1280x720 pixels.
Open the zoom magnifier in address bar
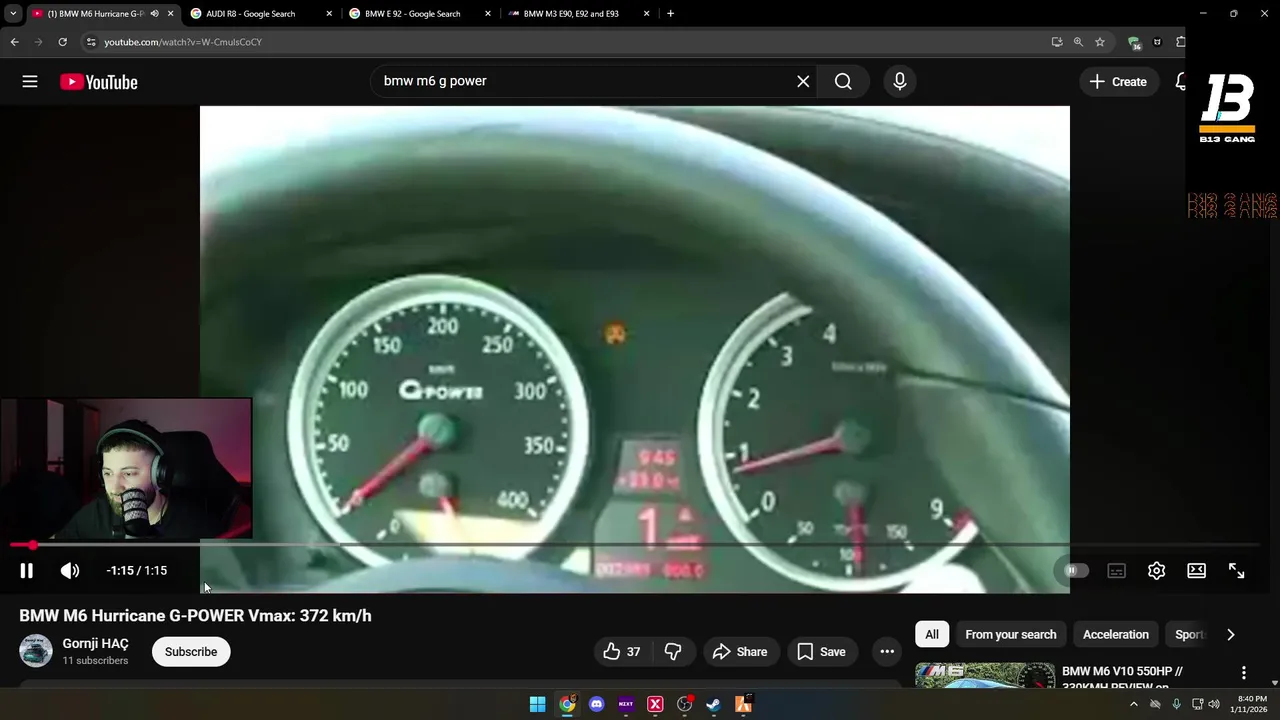click(1078, 42)
